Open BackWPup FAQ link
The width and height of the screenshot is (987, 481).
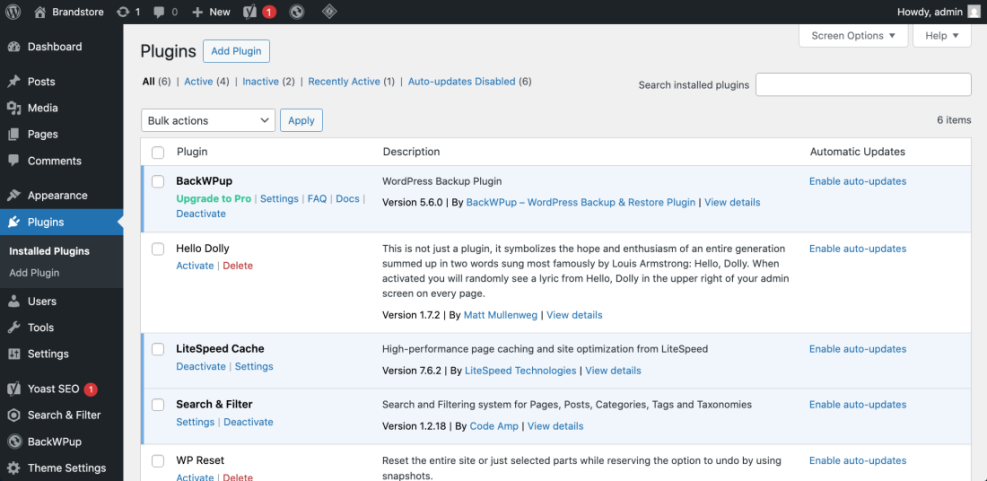point(317,198)
